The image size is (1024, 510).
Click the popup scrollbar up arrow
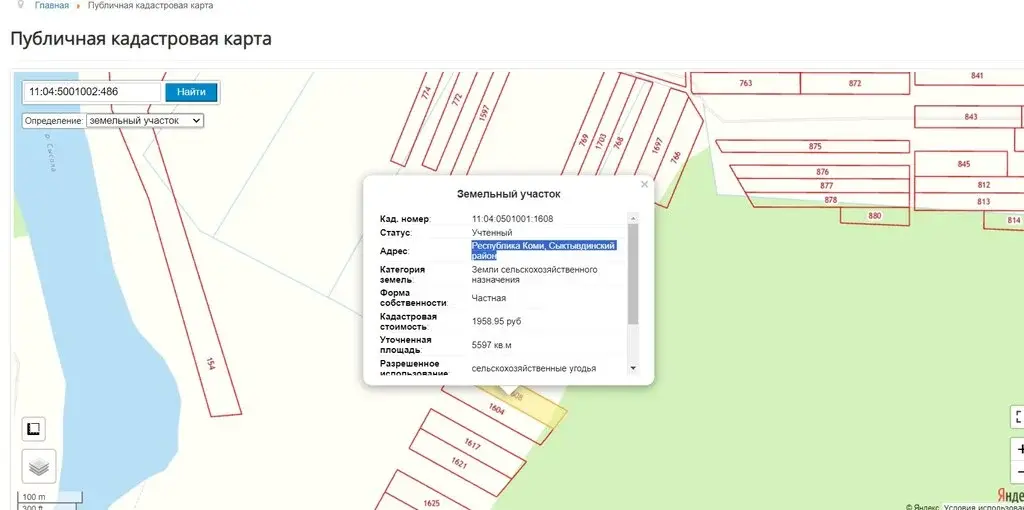pos(632,218)
